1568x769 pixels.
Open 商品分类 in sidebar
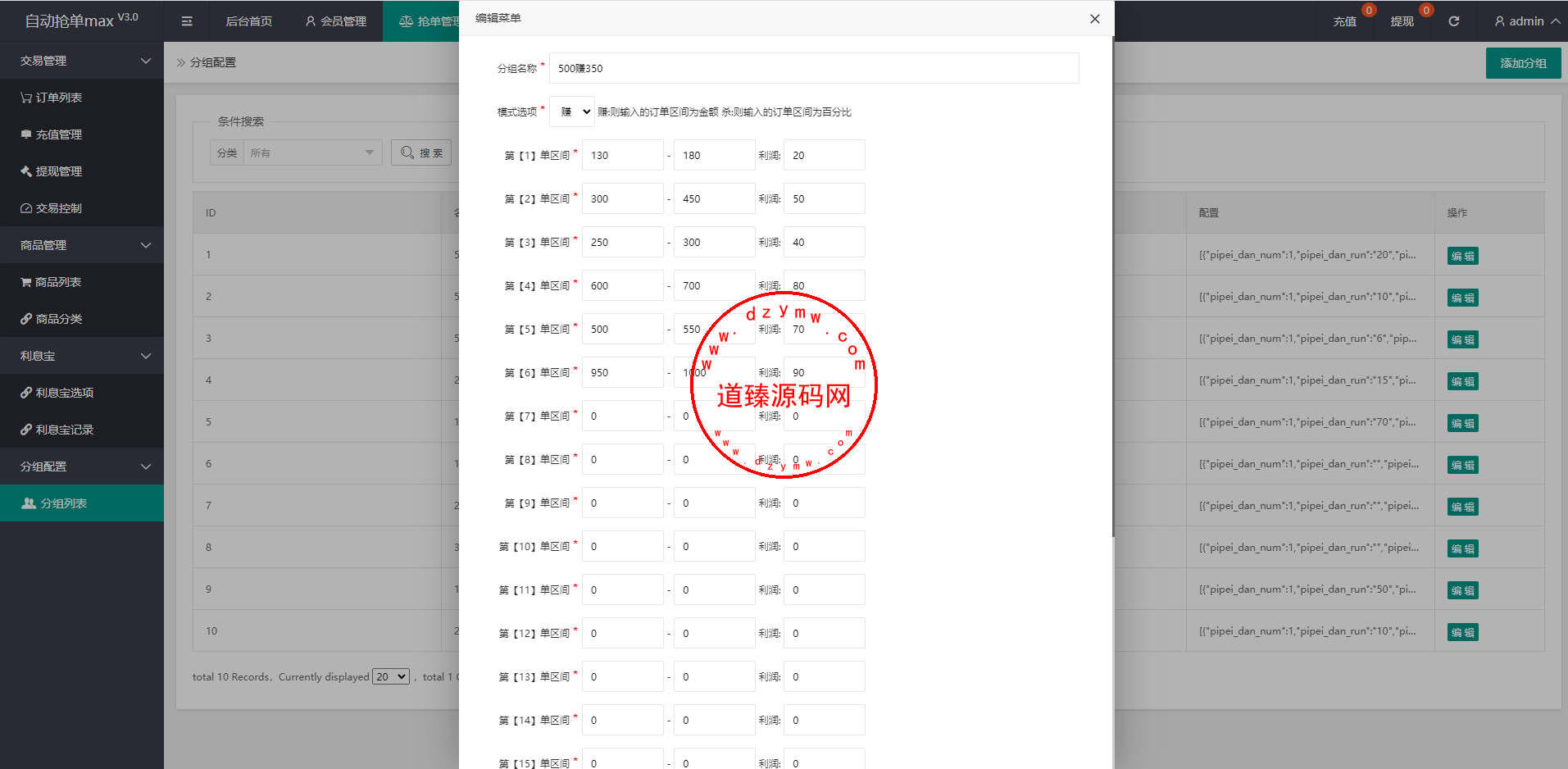(x=82, y=319)
